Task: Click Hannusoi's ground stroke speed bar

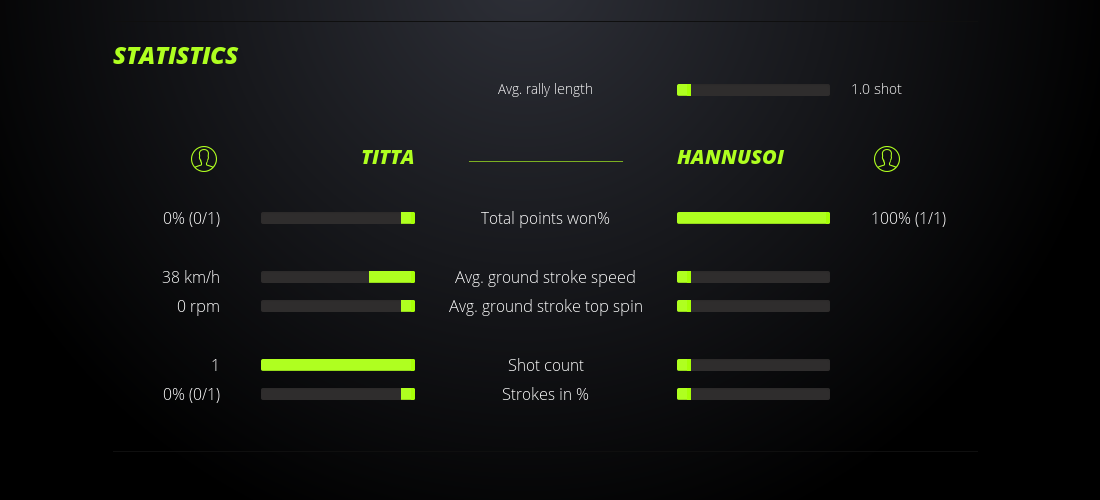Action: coord(753,277)
